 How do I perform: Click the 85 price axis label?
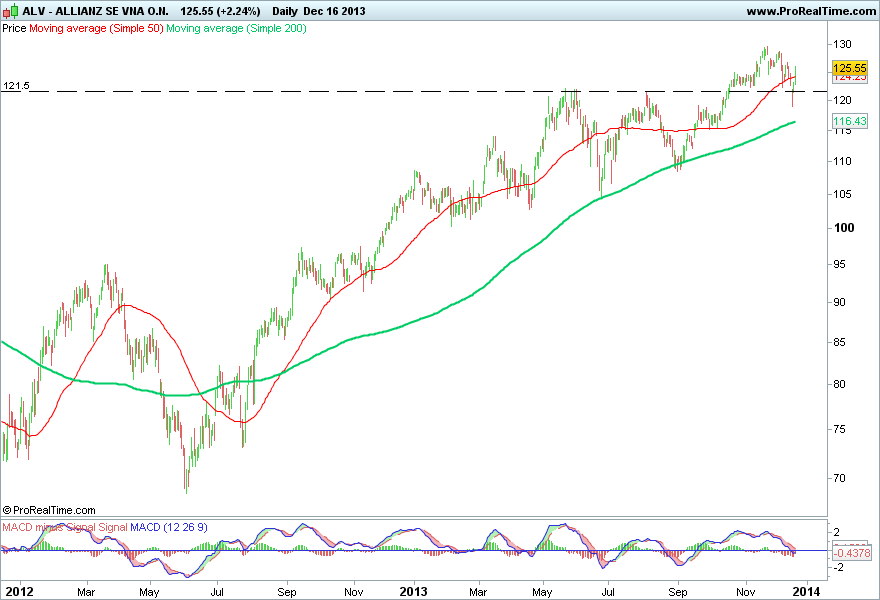839,342
